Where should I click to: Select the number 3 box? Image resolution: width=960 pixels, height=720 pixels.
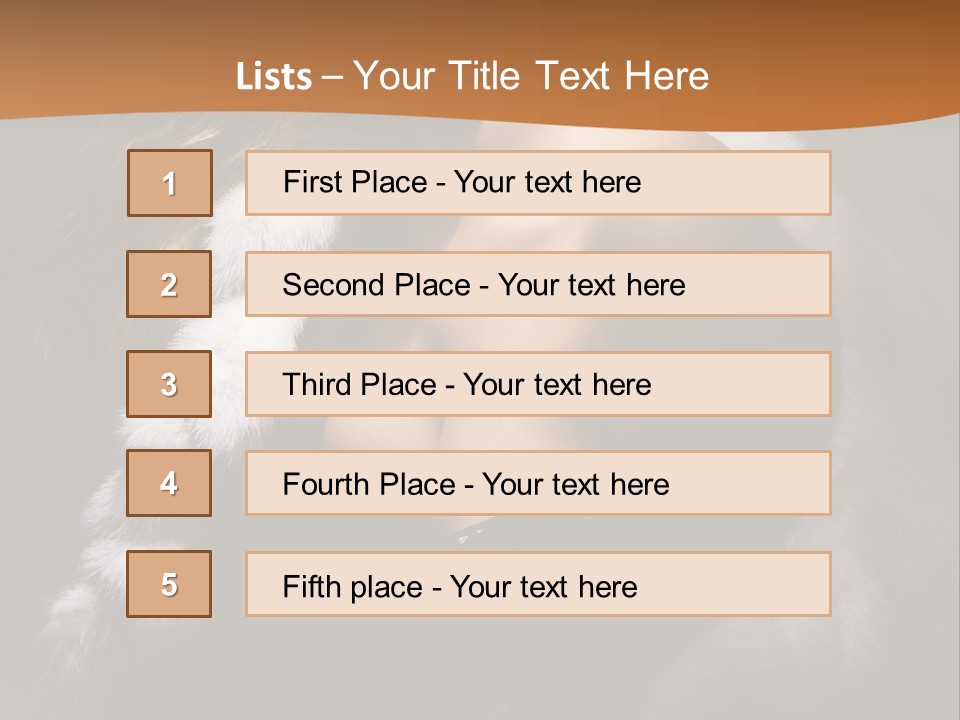point(169,384)
